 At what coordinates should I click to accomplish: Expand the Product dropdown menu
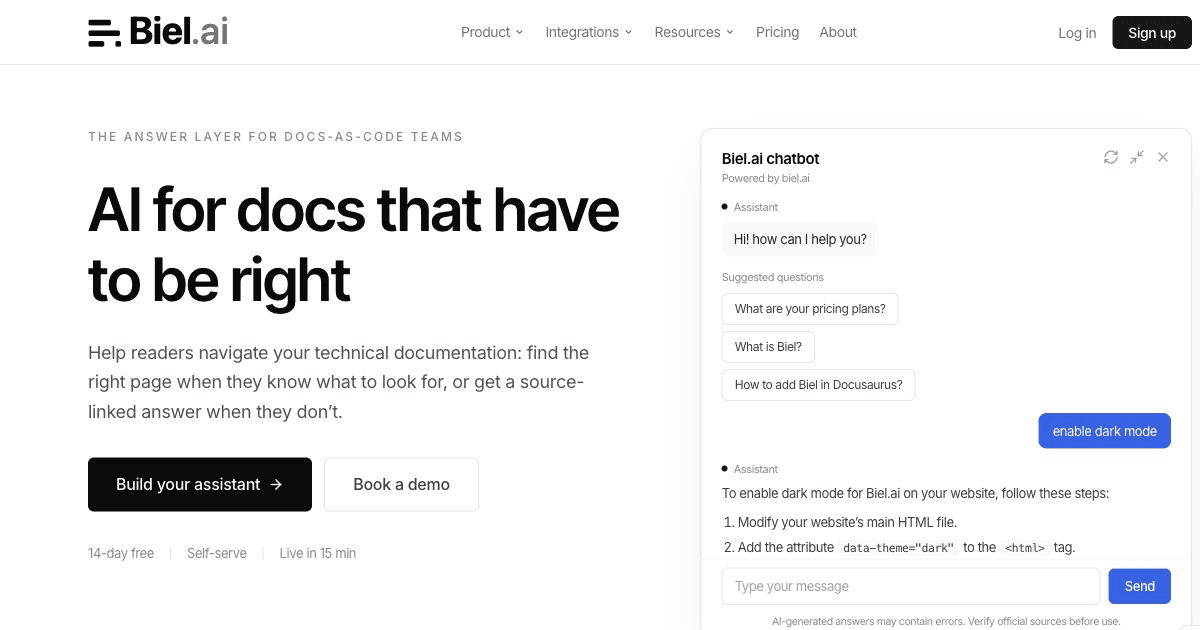point(492,32)
